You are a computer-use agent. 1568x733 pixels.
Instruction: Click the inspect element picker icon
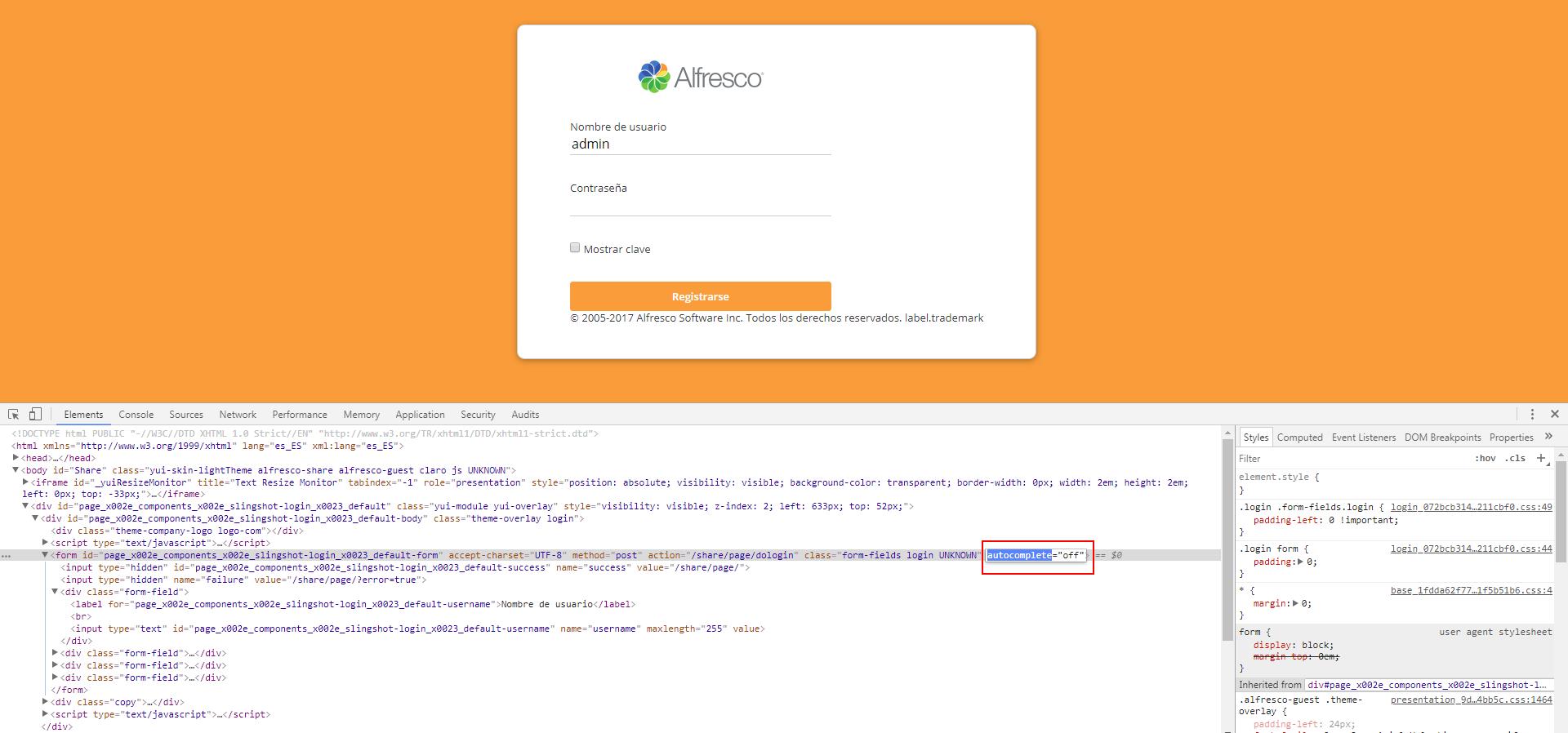pos(13,415)
